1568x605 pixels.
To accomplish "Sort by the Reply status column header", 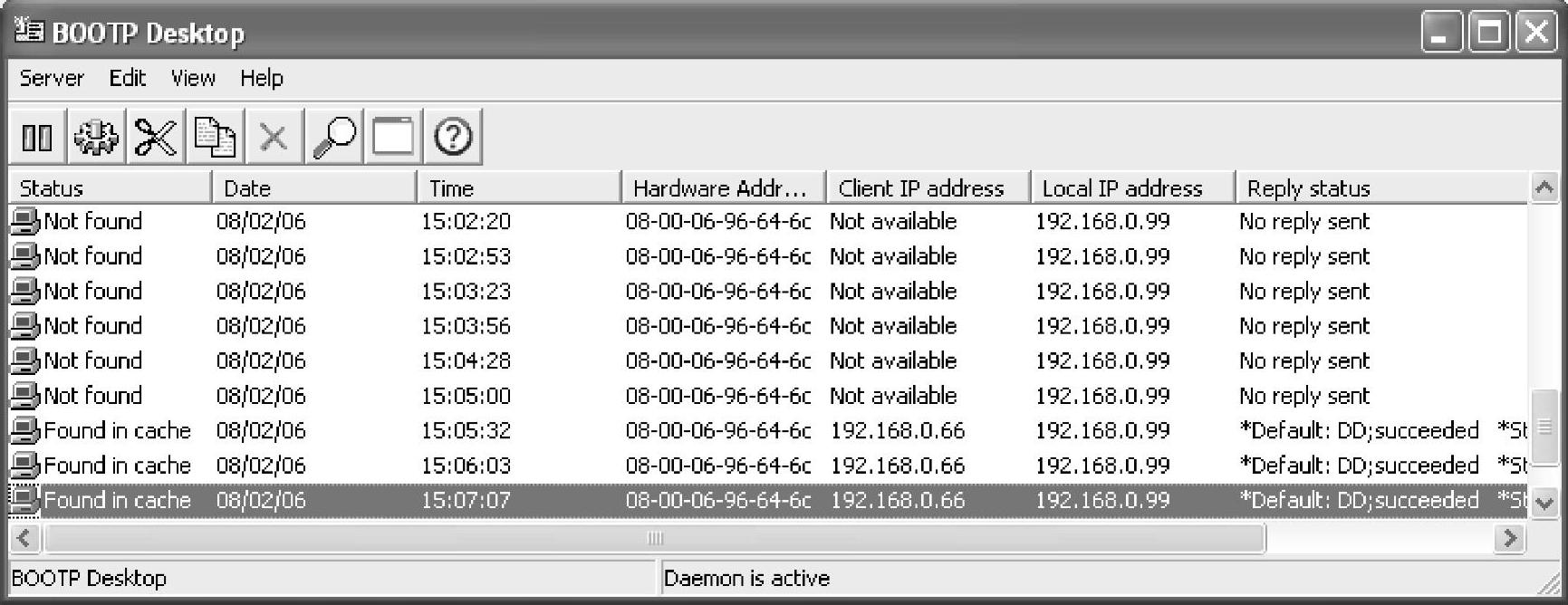I will (1382, 187).
